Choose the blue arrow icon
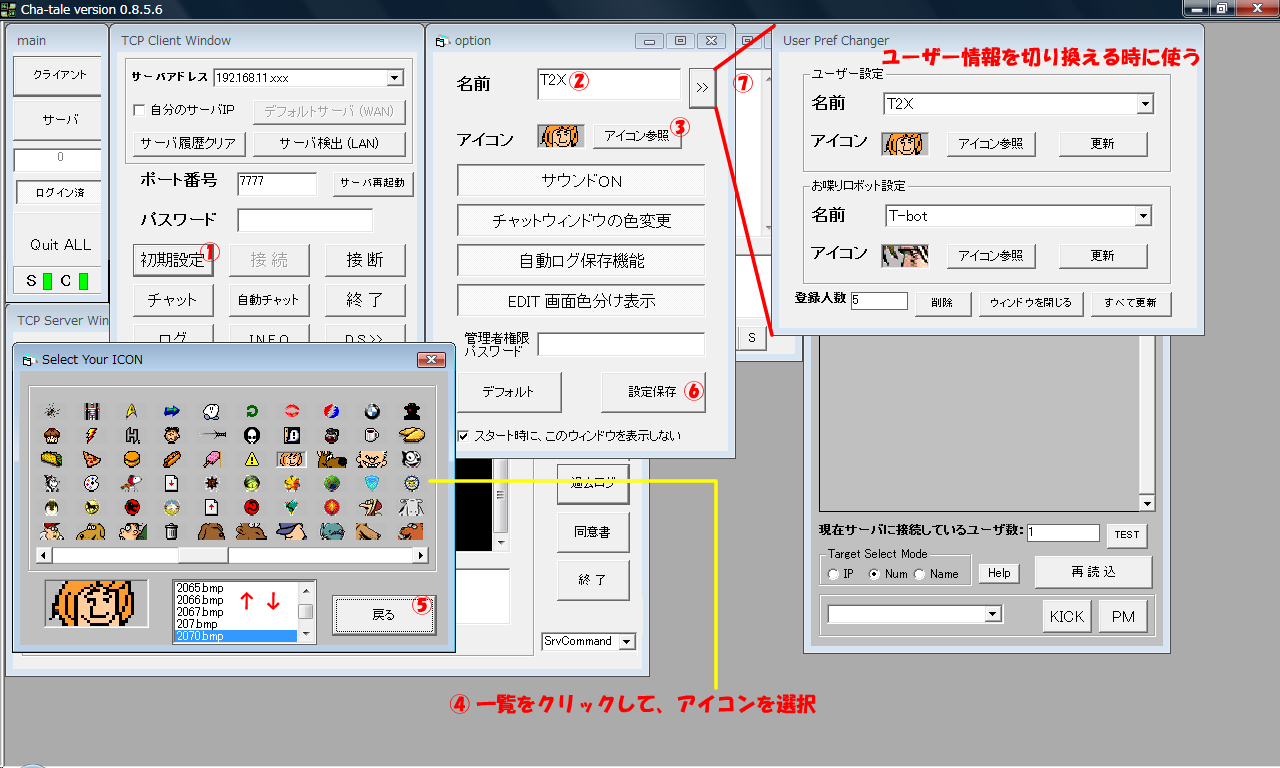The width and height of the screenshot is (1280, 768). coord(171,411)
